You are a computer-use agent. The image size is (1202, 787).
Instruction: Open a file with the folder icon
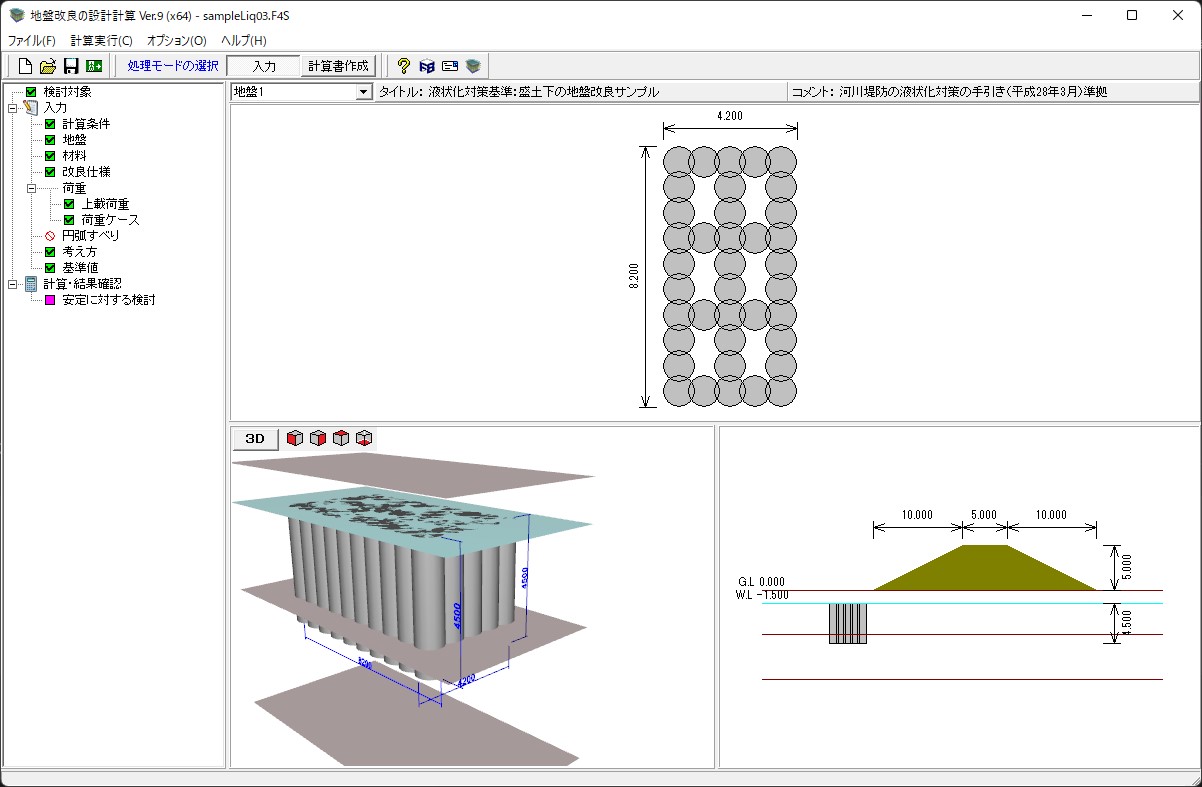(x=48, y=66)
